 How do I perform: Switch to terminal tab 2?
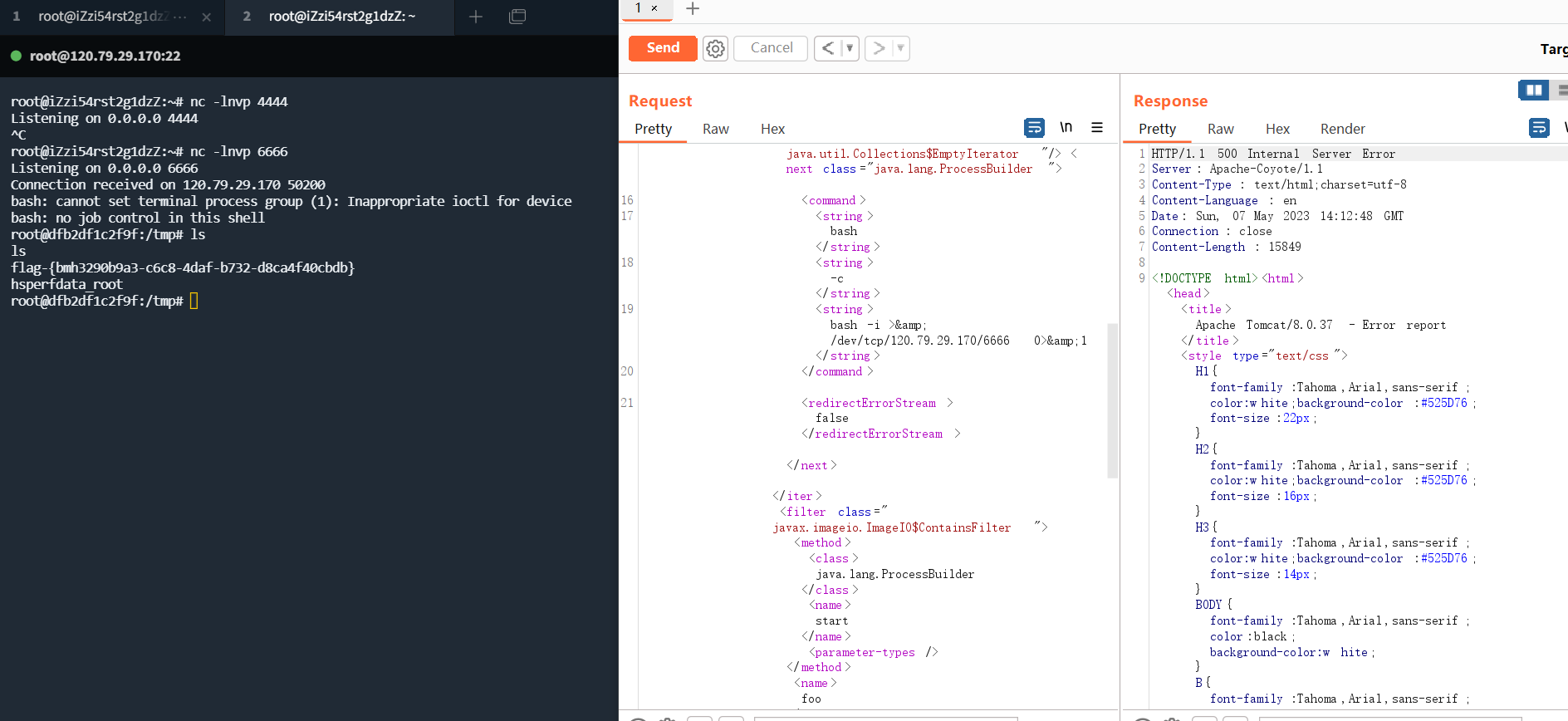point(341,17)
